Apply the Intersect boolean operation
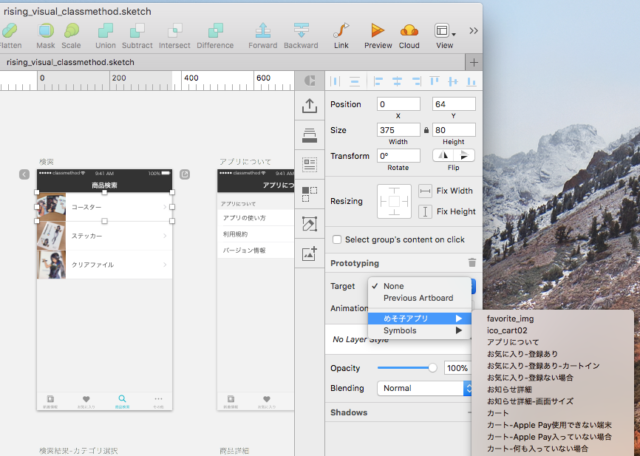 (x=175, y=31)
